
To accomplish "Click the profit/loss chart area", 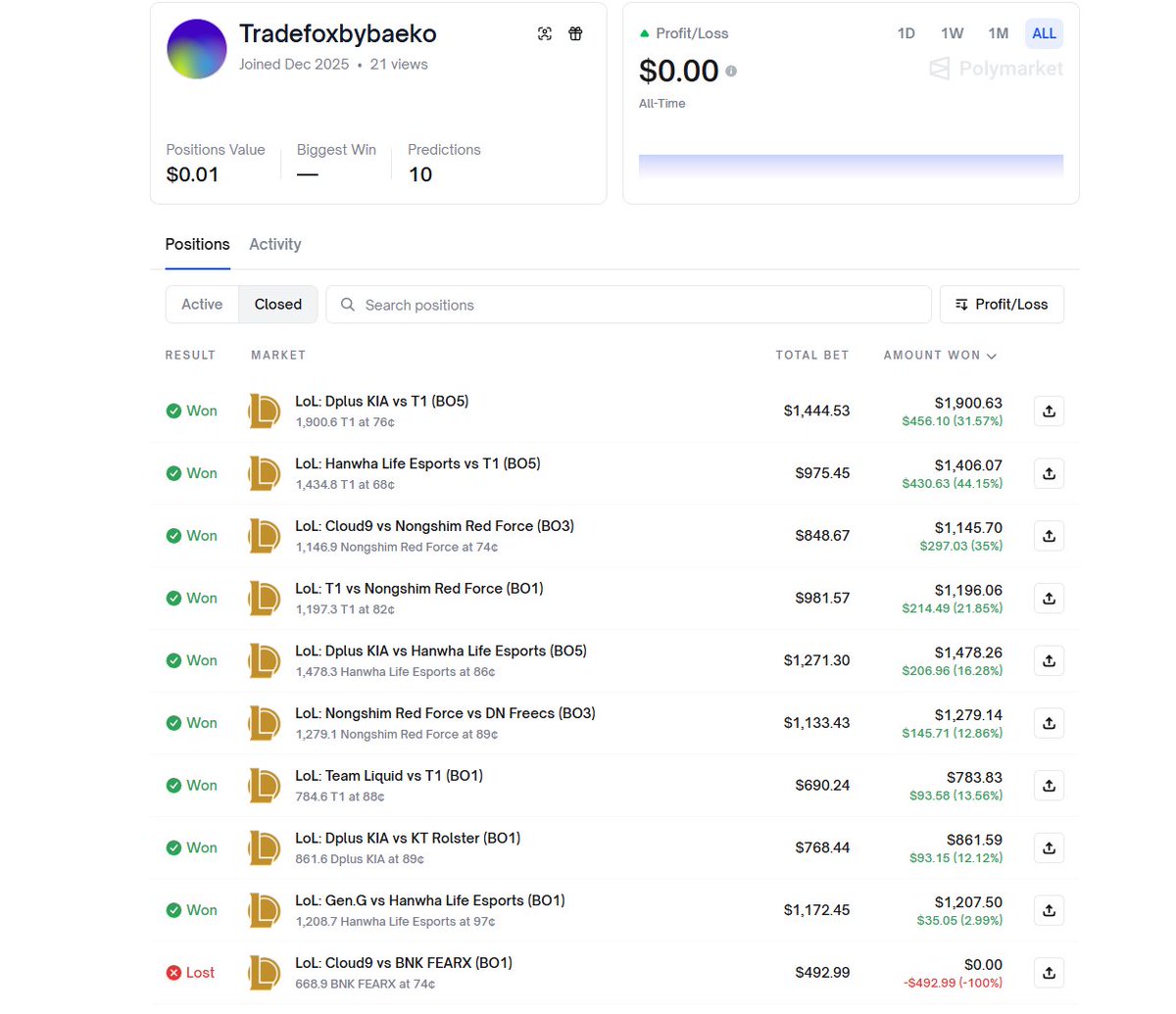I will point(851,166).
